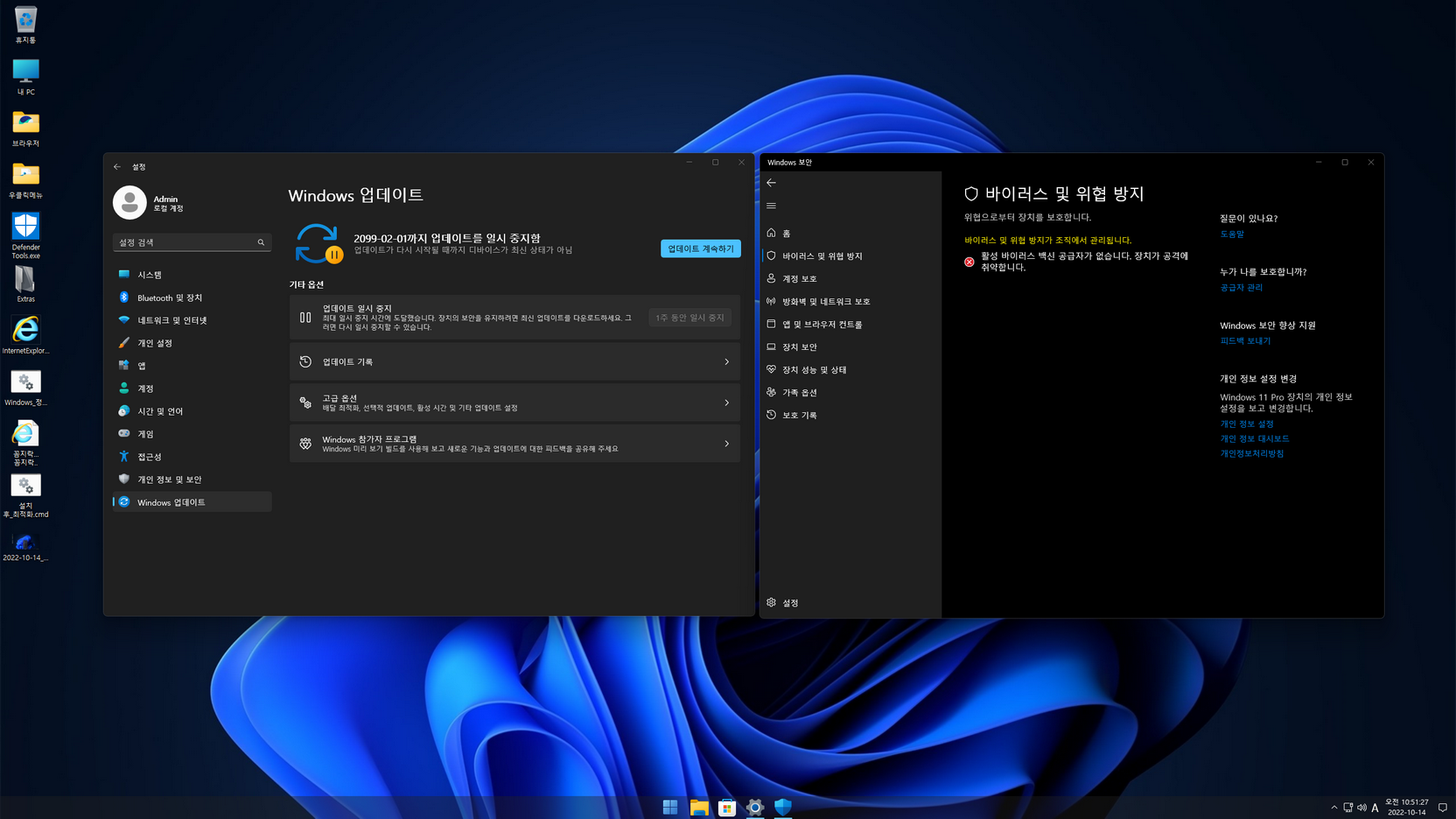Click the volume icon in system tray
Viewport: 1456px width, 819px height.
[x=1361, y=808]
